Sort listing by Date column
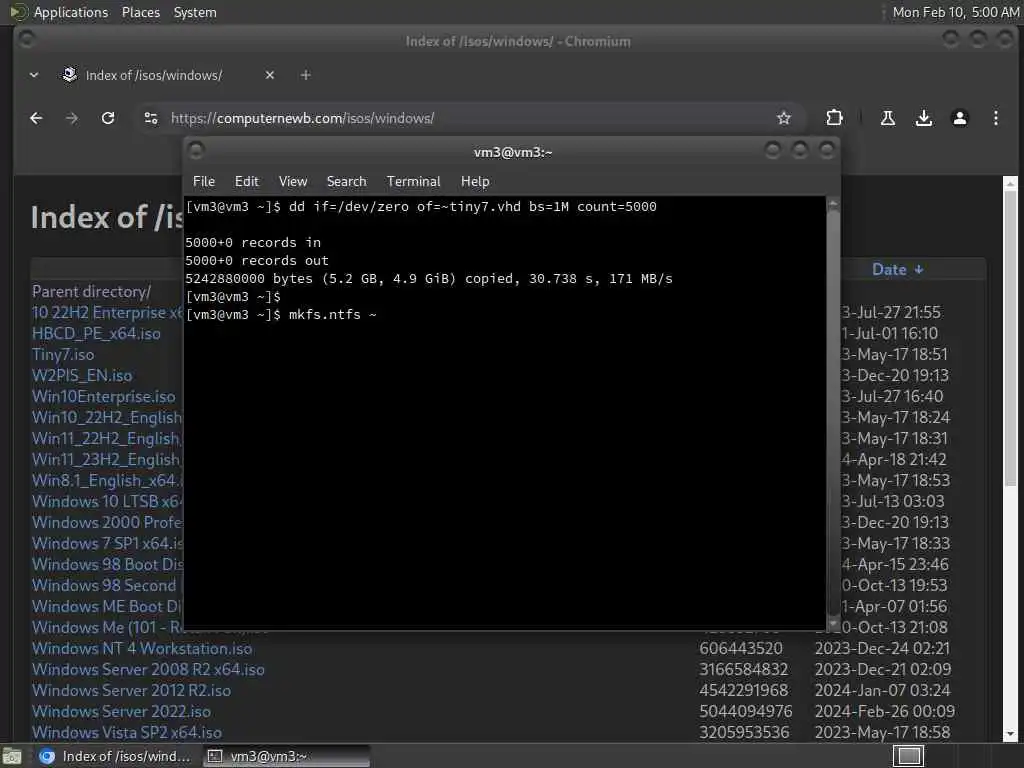This screenshot has width=1024, height=768. pyautogui.click(x=897, y=270)
